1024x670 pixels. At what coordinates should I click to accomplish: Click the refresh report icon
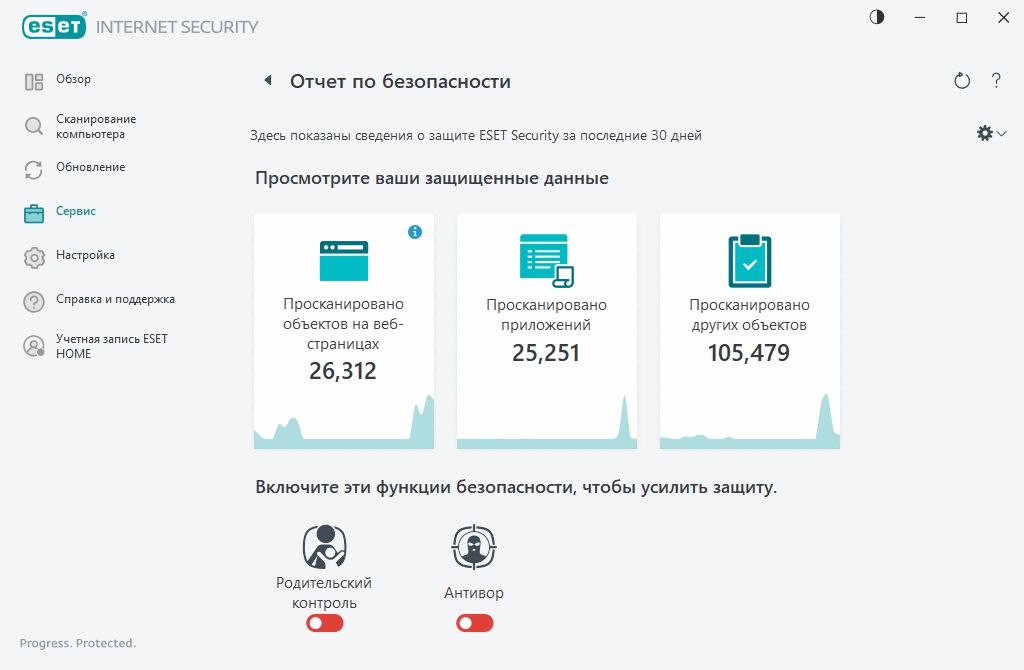[962, 81]
